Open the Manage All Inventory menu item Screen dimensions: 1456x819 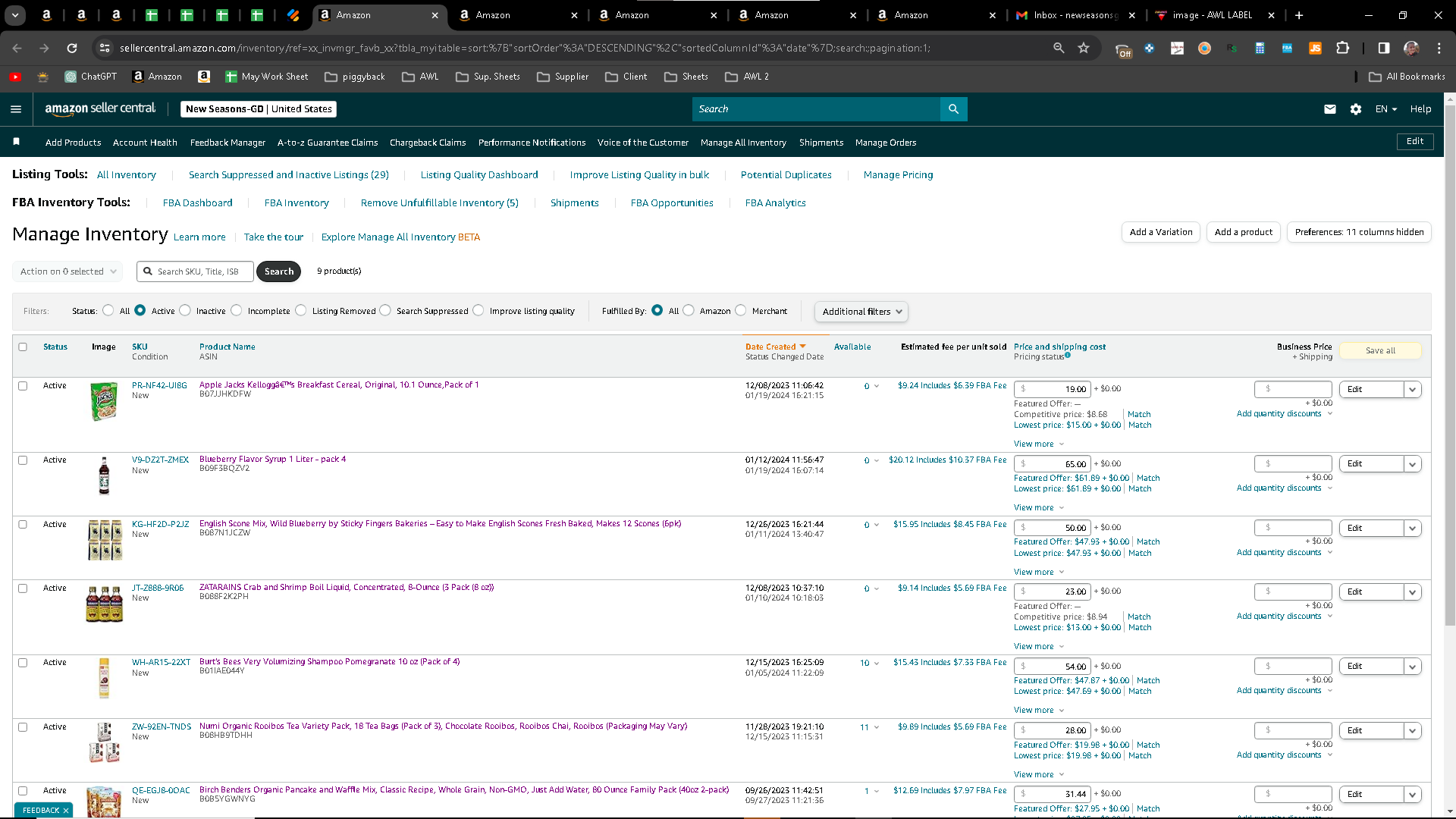[x=743, y=143]
